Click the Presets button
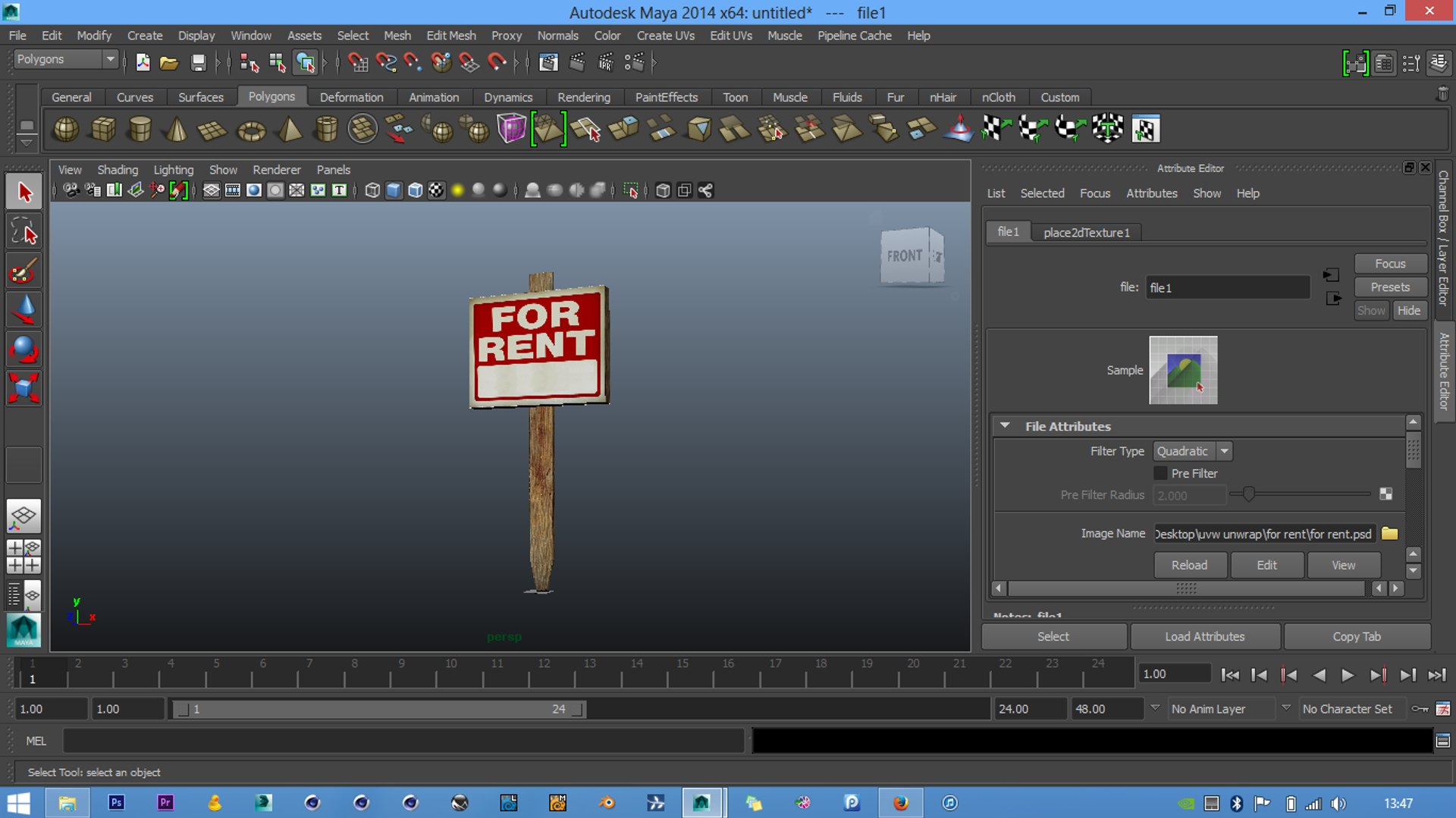This screenshot has height=818, width=1456. (x=1390, y=287)
